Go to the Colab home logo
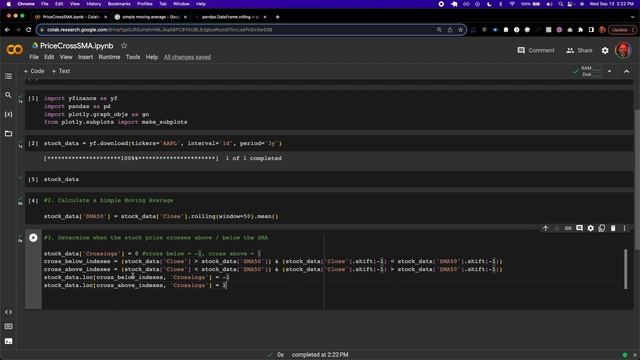 coord(15,50)
